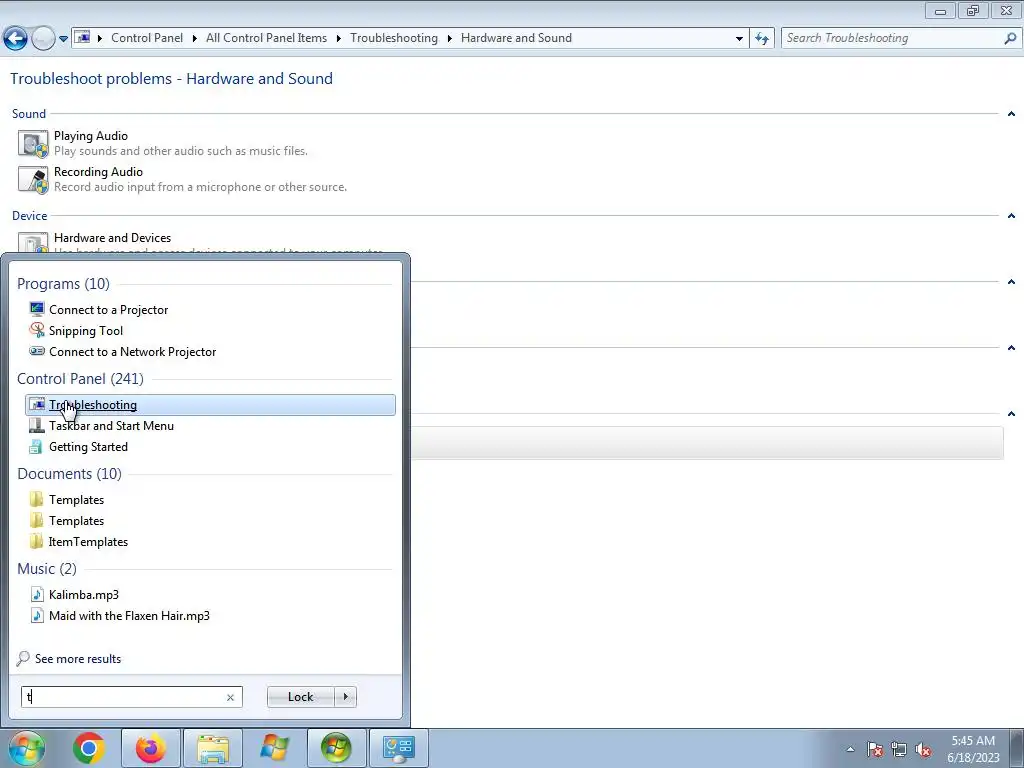Click the ItemTemplates folder icon
1024x768 pixels.
(x=37, y=541)
